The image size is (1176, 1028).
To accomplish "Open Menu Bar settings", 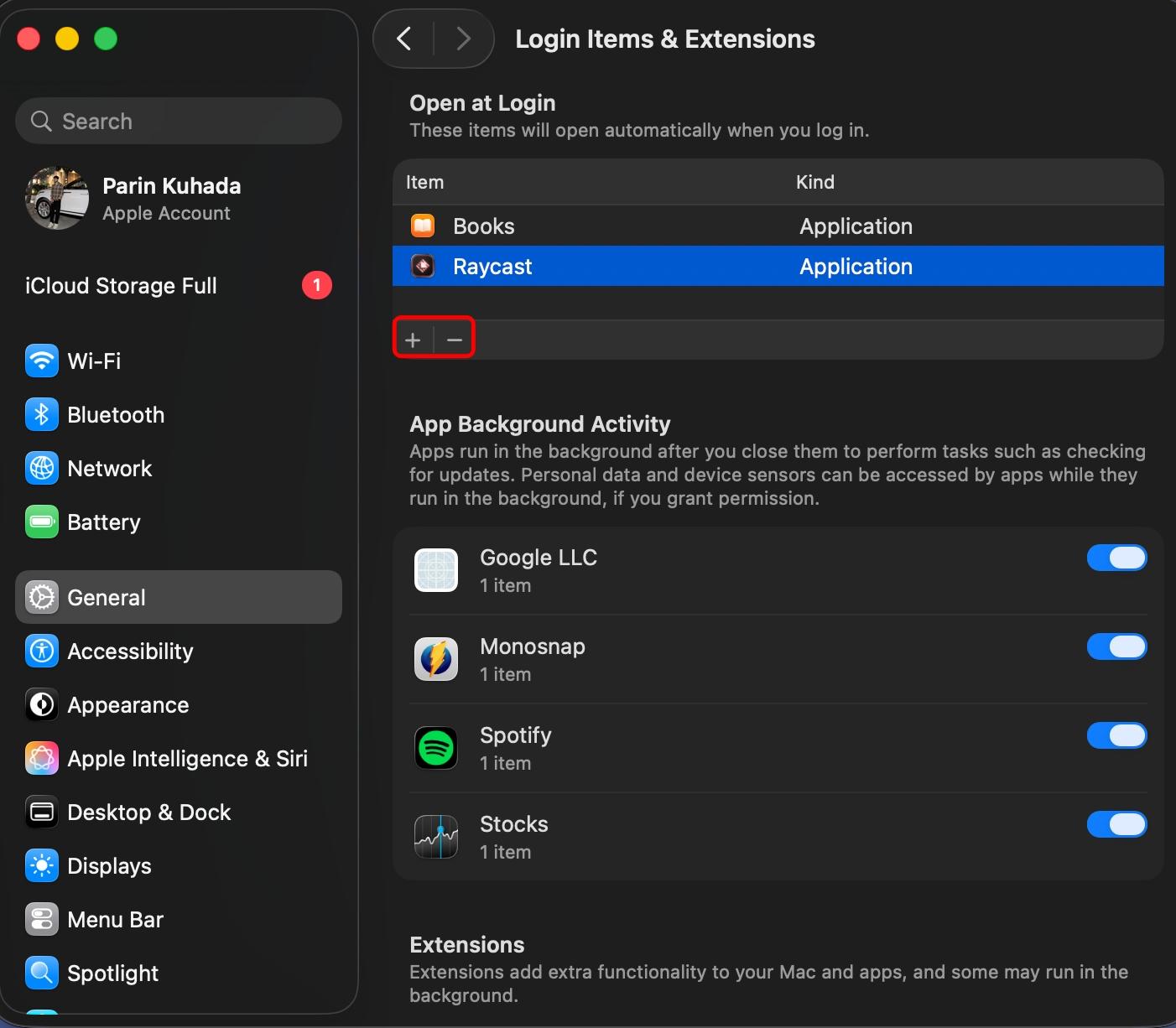I will [x=179, y=920].
